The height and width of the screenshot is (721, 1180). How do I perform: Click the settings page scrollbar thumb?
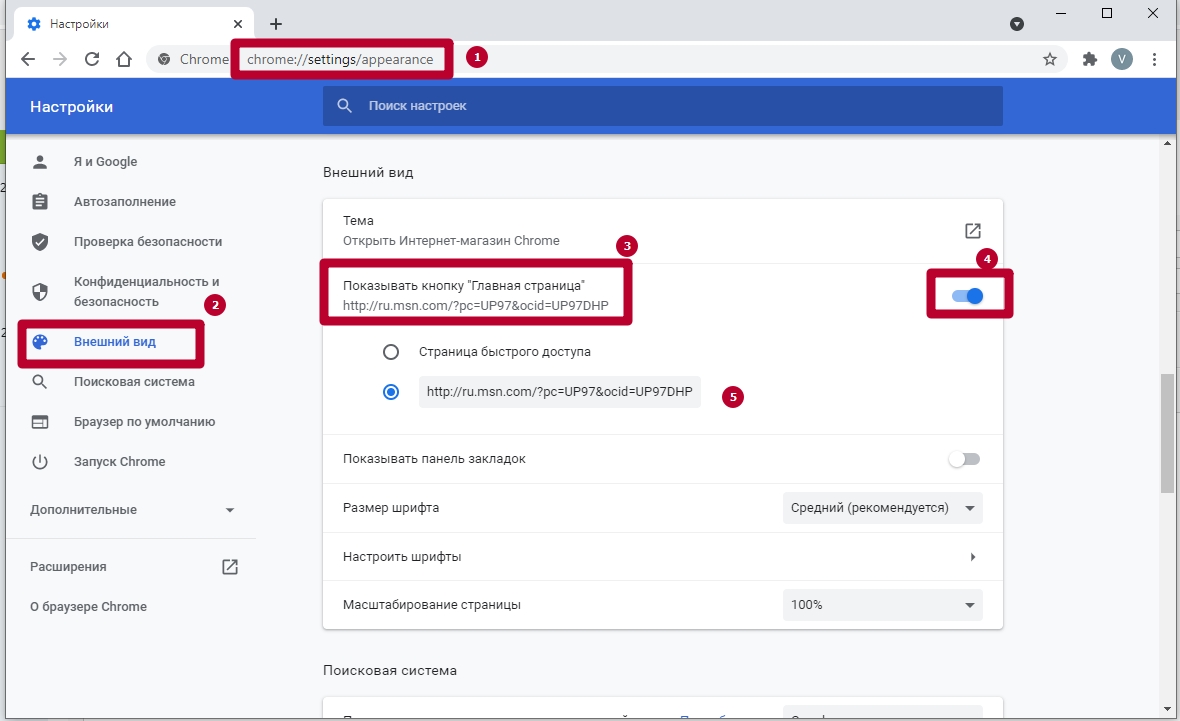[1167, 433]
